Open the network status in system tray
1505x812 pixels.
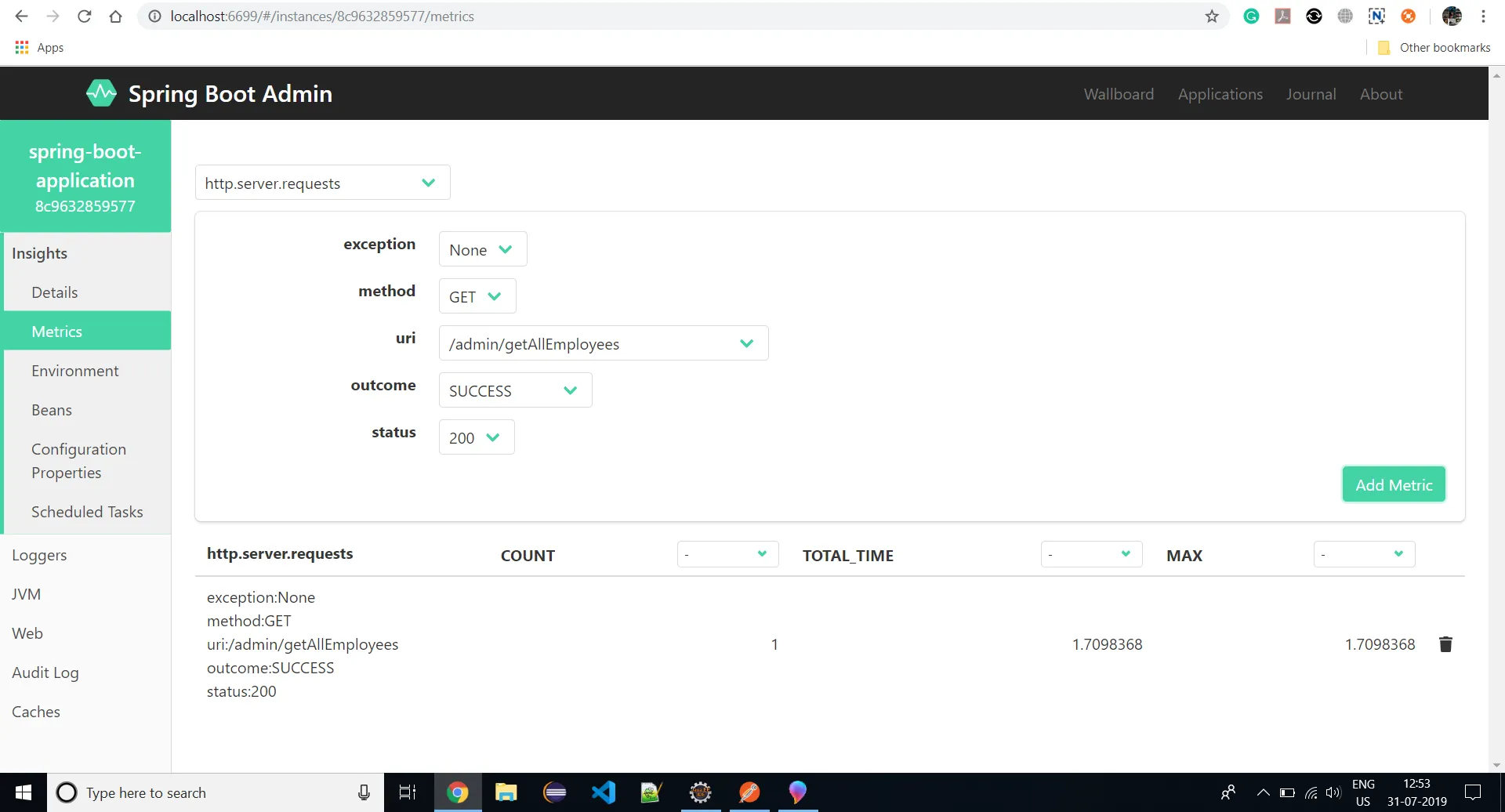pos(1311,792)
